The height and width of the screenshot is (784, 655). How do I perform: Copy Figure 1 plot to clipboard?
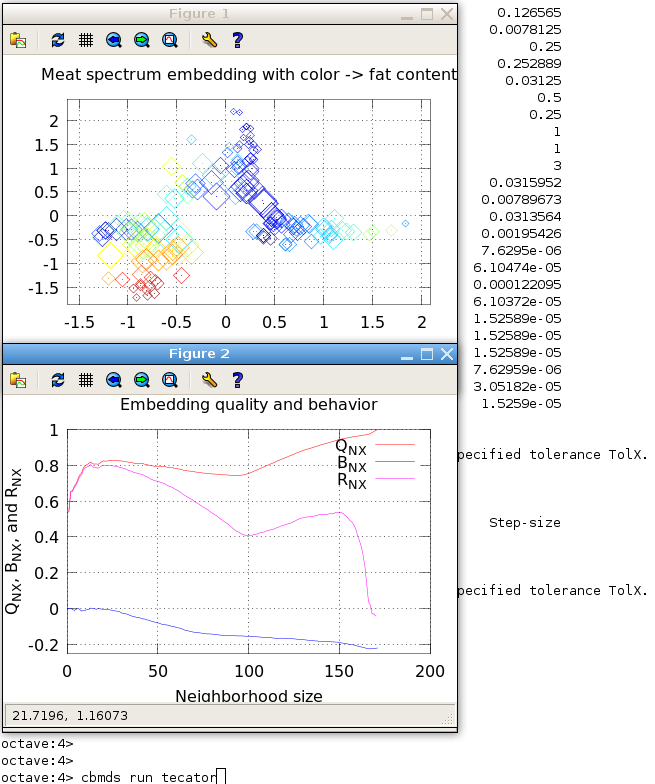coord(18,40)
